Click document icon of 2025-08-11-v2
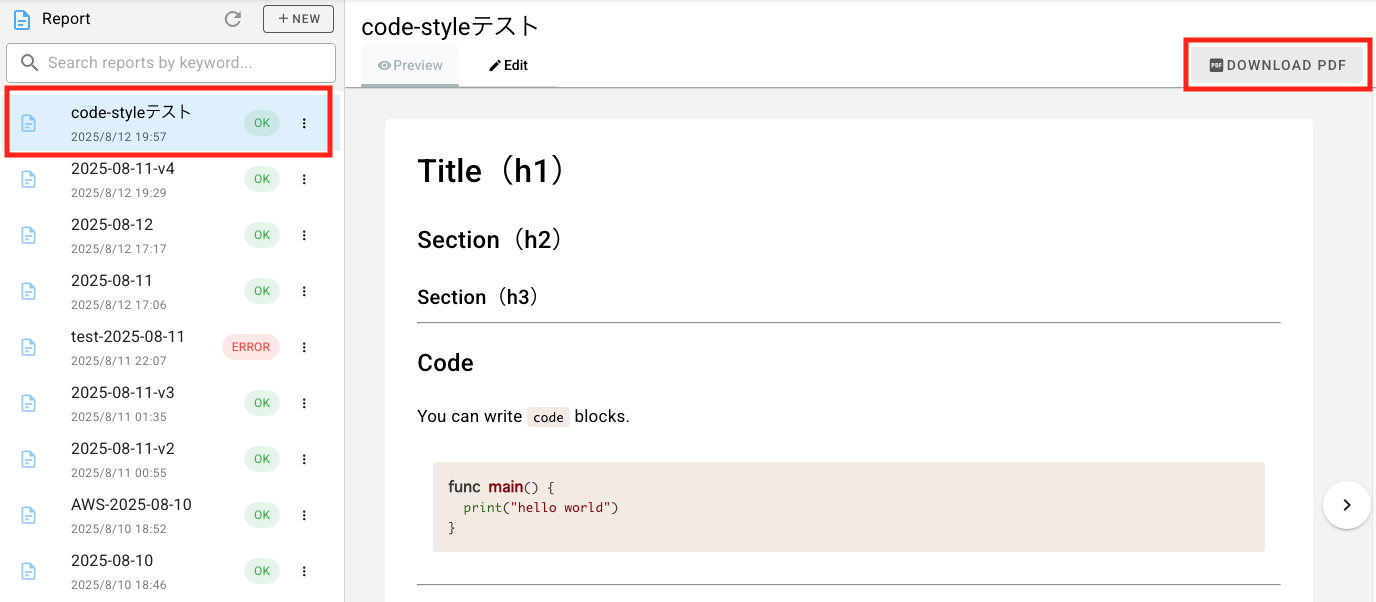The image size is (1376, 602). (29, 460)
